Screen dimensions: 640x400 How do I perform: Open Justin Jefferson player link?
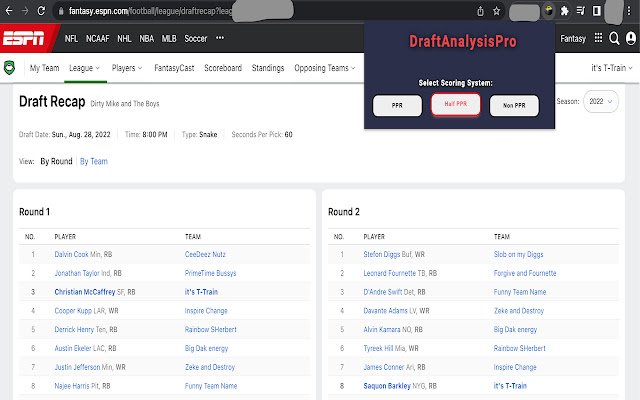(77, 367)
